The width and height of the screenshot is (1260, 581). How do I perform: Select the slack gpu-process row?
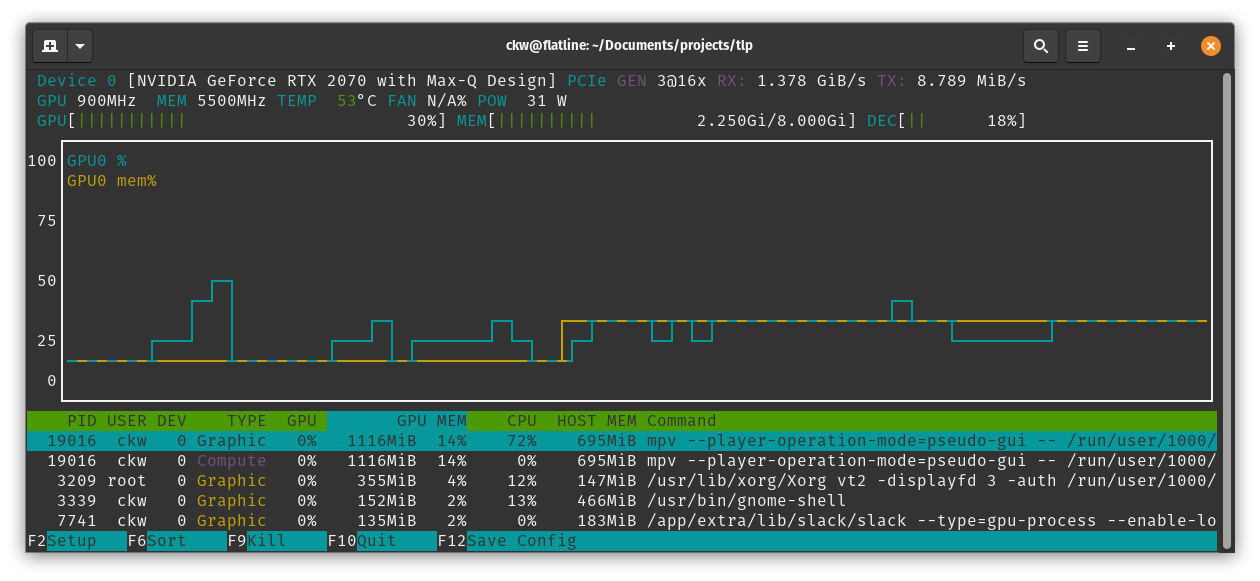pos(400,520)
